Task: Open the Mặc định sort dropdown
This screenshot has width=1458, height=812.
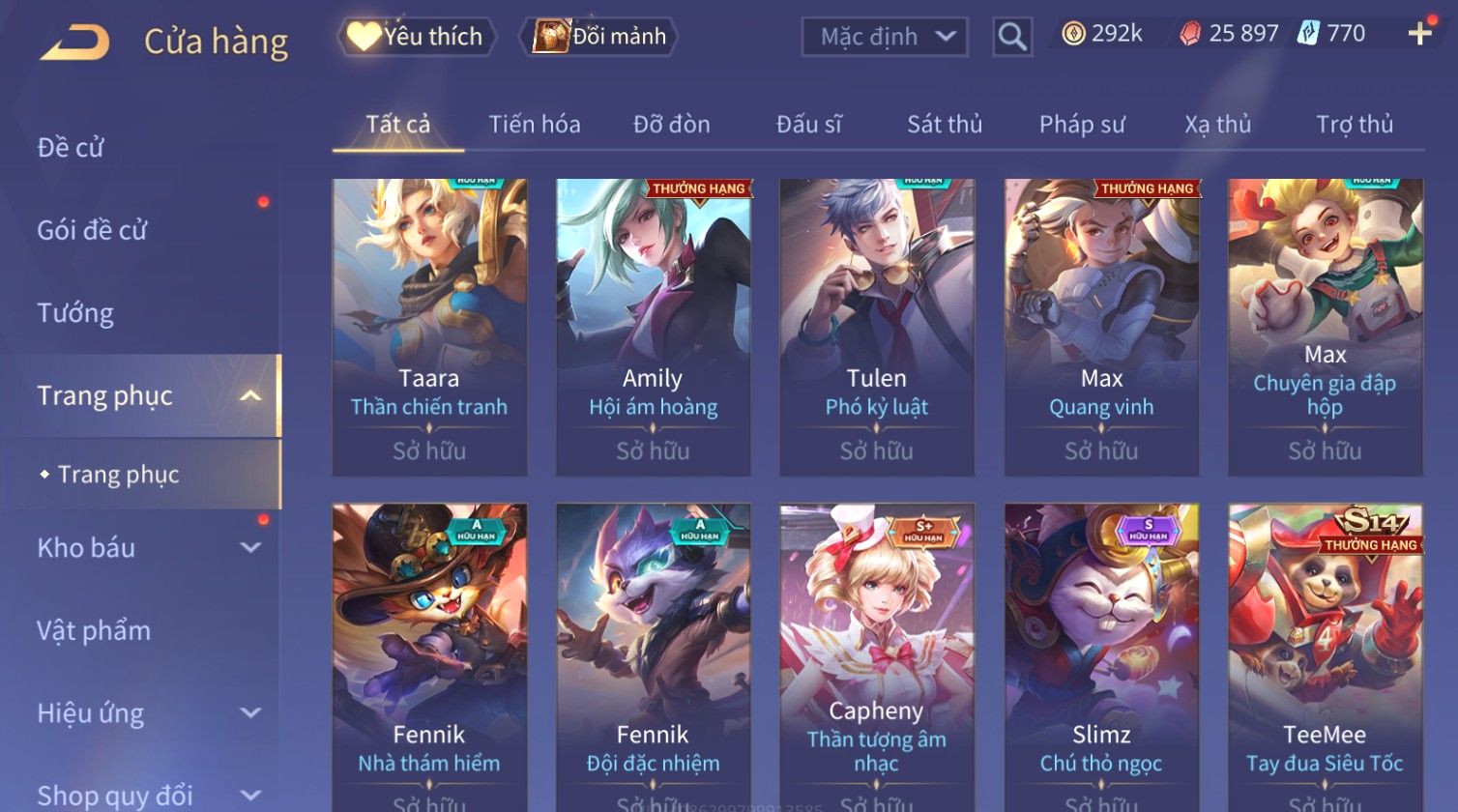Action: coord(885,37)
